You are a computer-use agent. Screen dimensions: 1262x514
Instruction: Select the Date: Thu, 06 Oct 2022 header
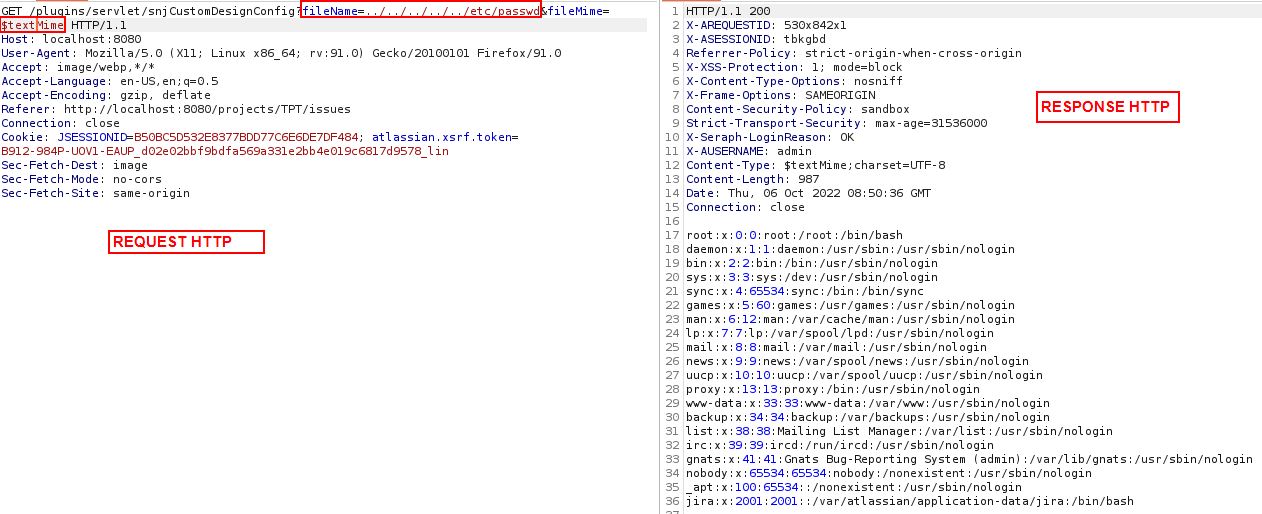pos(808,193)
